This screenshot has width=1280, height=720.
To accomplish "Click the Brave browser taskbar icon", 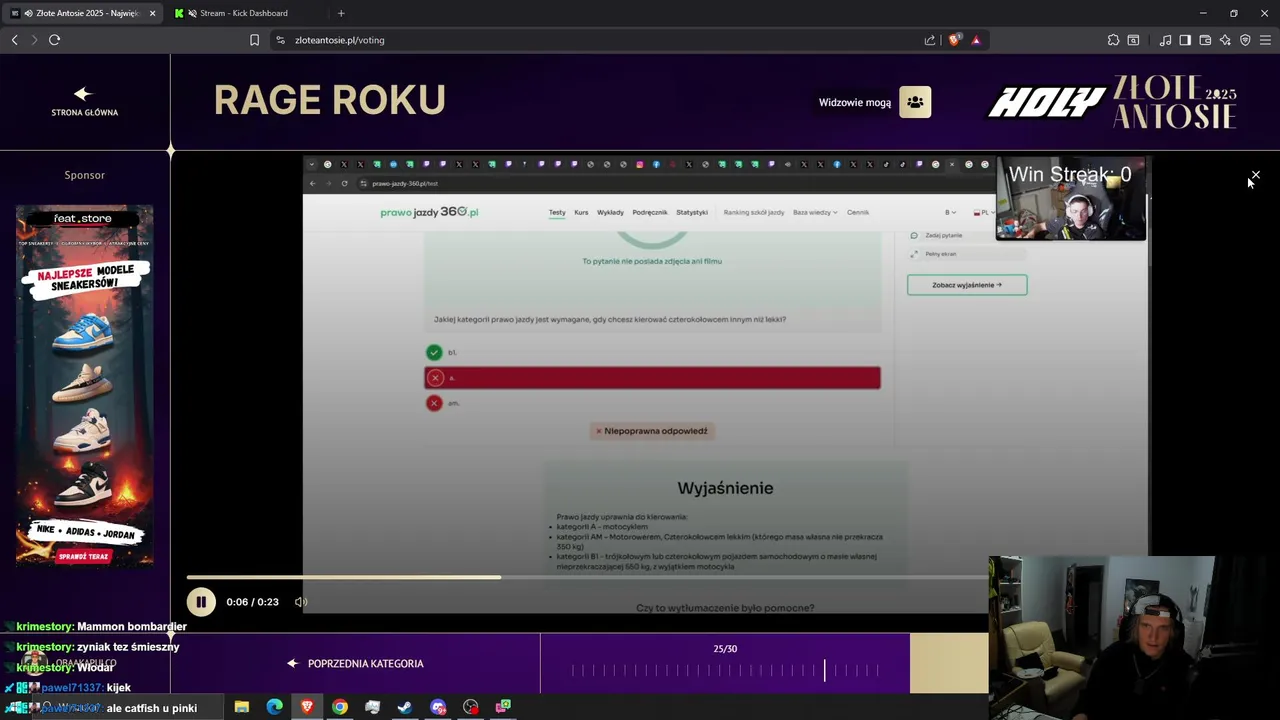I will 307,707.
